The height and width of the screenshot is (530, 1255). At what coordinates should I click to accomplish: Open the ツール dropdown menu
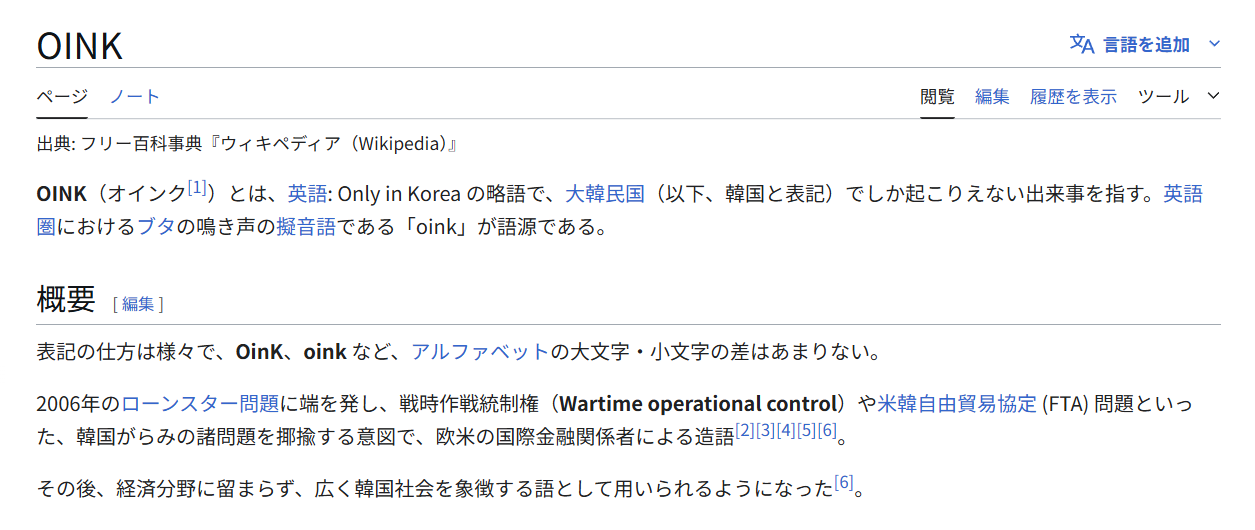click(x=1179, y=97)
